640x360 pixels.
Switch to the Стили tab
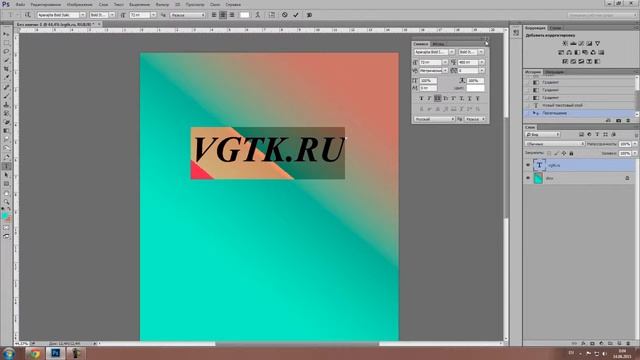point(555,28)
